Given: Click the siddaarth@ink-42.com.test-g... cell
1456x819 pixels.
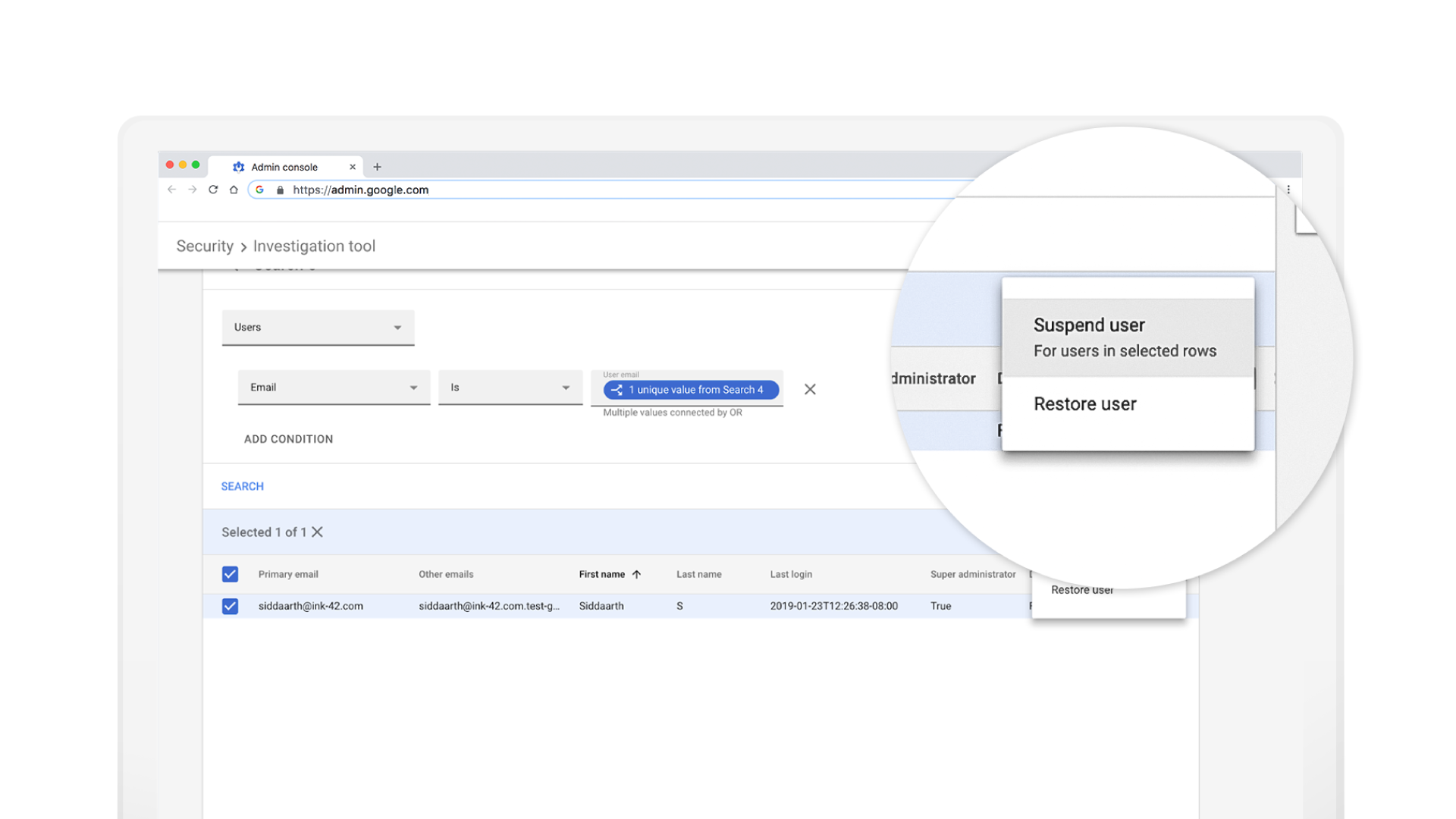Looking at the screenshot, I should [x=489, y=606].
